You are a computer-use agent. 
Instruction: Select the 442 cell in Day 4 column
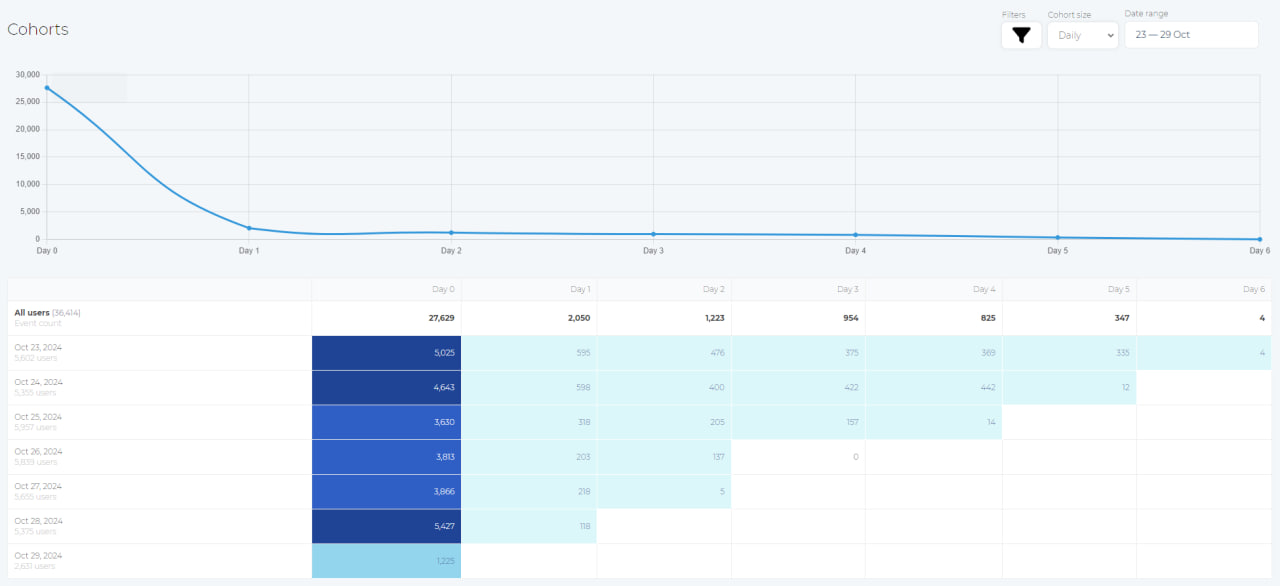(x=934, y=388)
